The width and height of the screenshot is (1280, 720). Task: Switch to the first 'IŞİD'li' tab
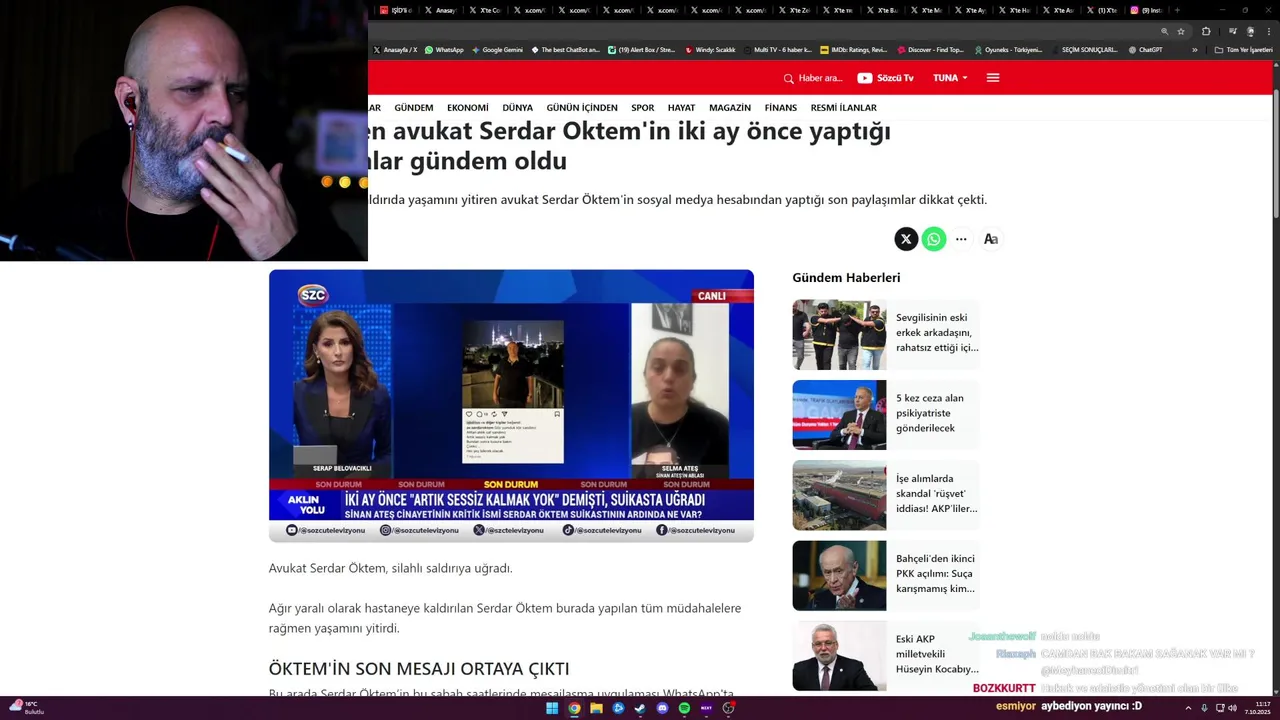pos(395,10)
